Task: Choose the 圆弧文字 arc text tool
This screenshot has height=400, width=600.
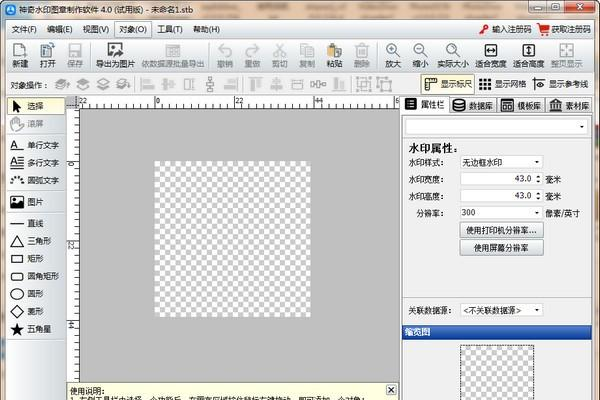Action: (36, 180)
